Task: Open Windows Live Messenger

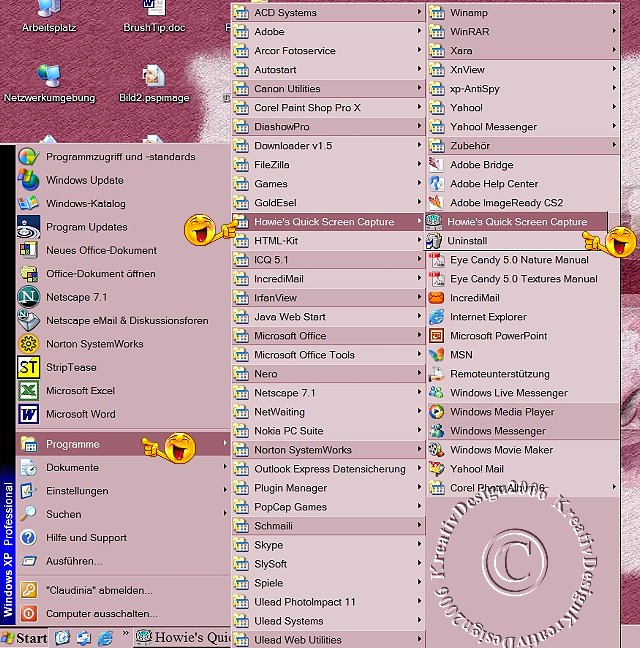Action: (x=523, y=393)
